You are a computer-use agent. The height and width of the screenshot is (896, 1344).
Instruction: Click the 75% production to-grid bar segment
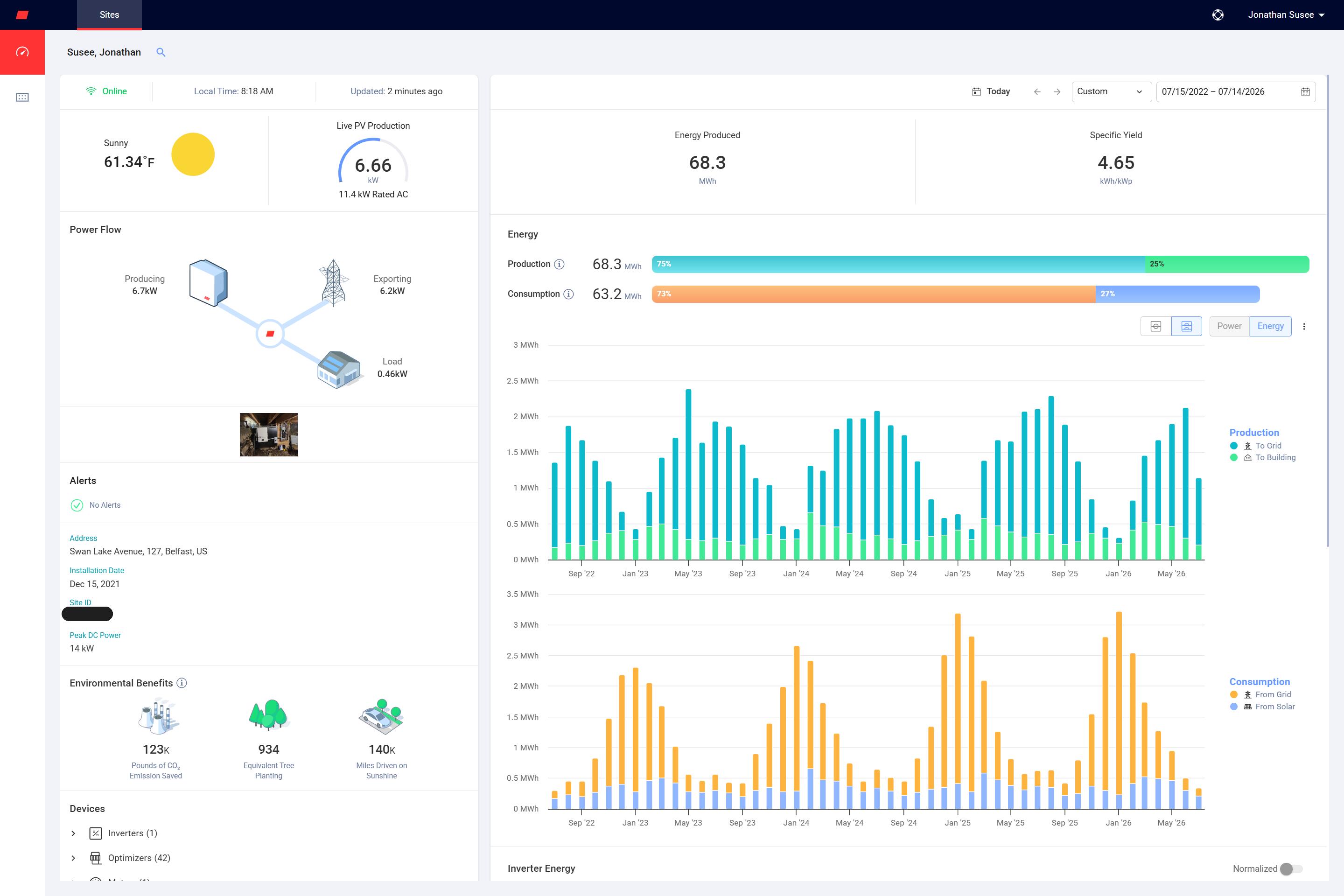click(x=898, y=264)
